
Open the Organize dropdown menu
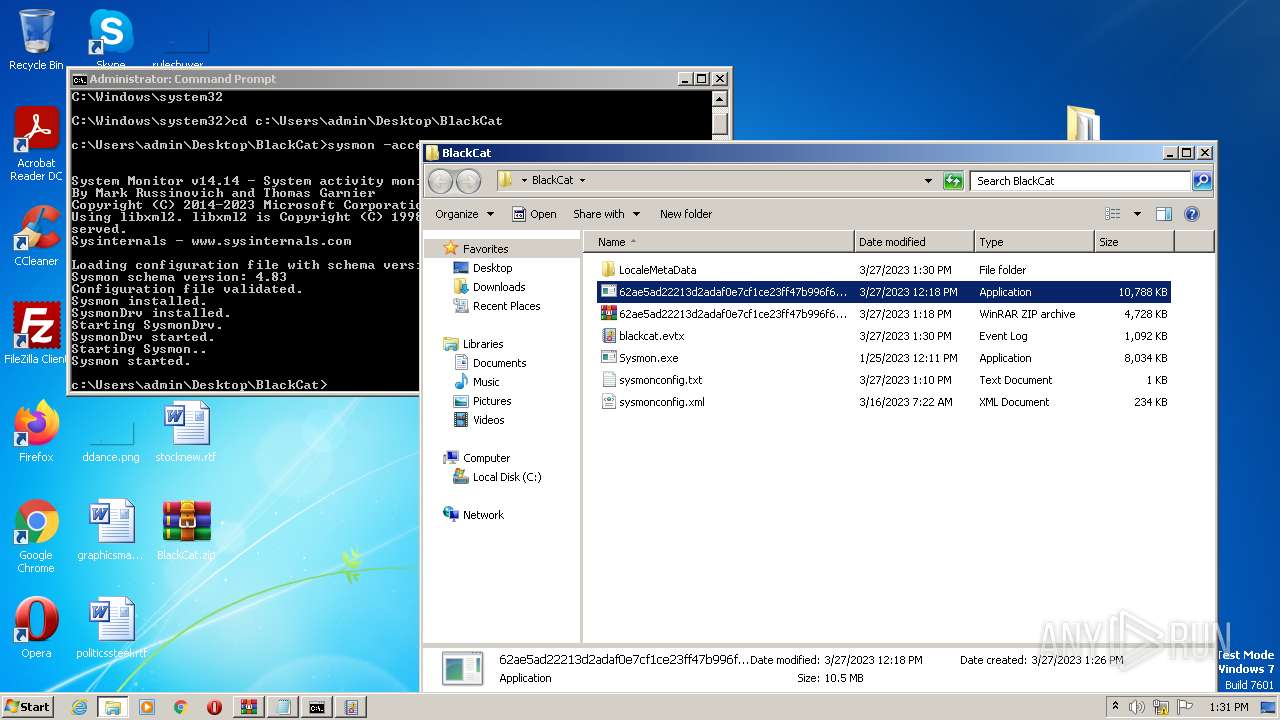click(x=465, y=214)
